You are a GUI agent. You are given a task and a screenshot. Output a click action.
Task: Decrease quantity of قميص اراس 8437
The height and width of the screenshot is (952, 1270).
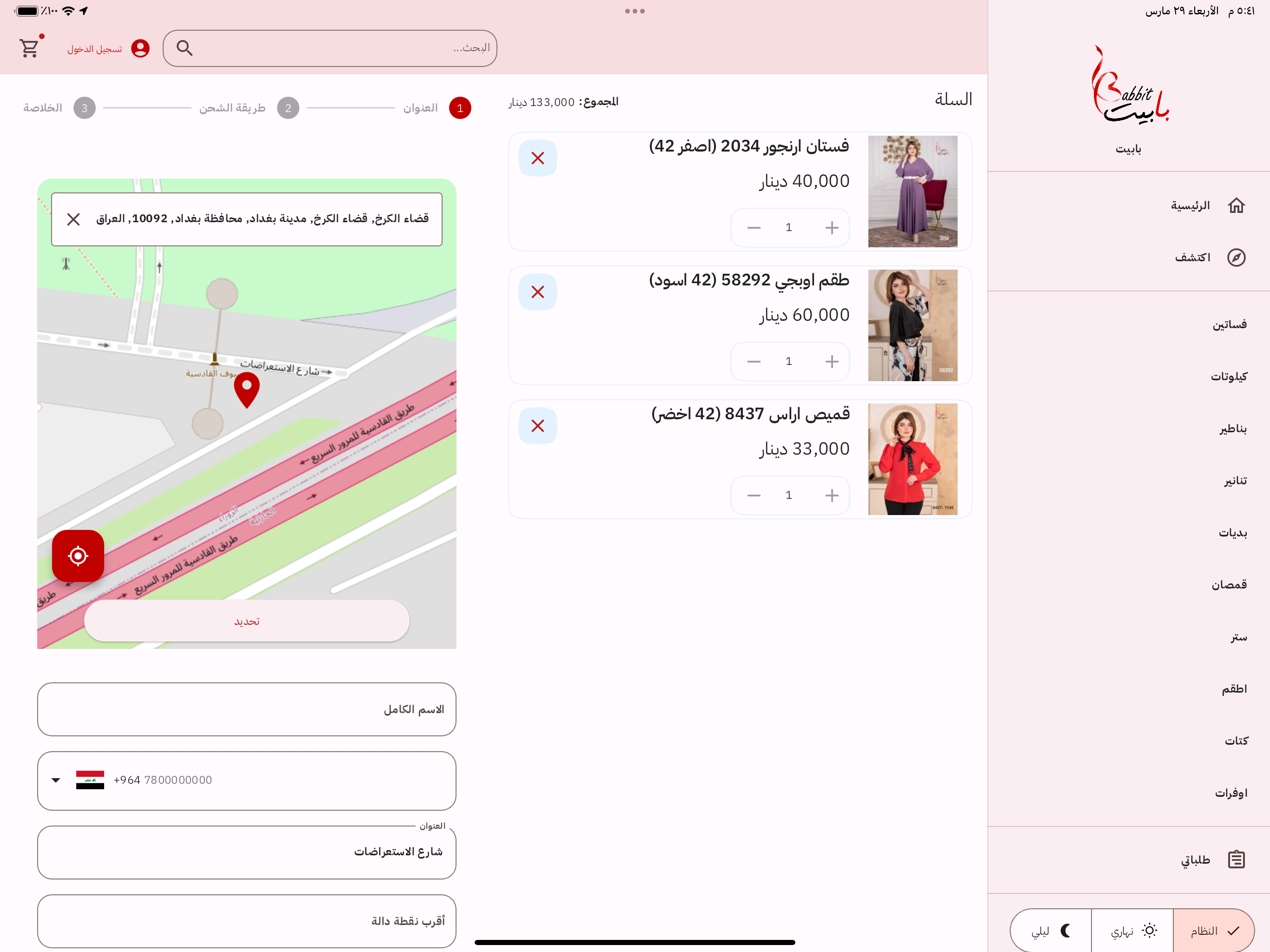click(753, 496)
